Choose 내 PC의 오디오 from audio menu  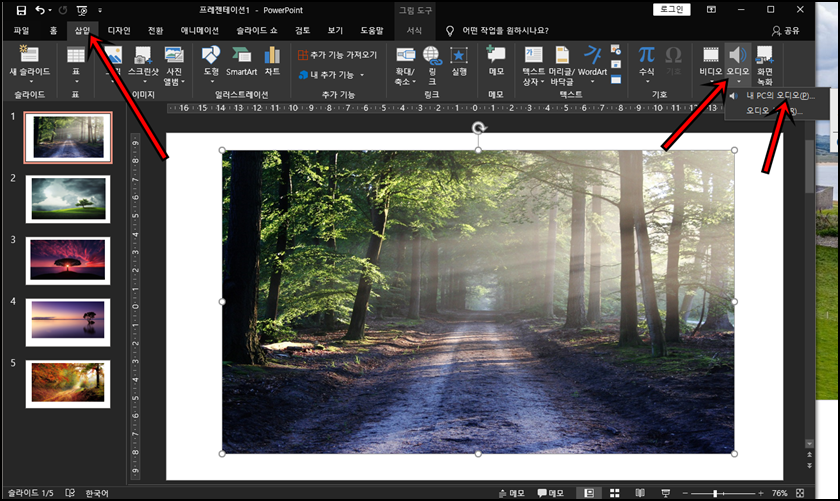[x=777, y=95]
